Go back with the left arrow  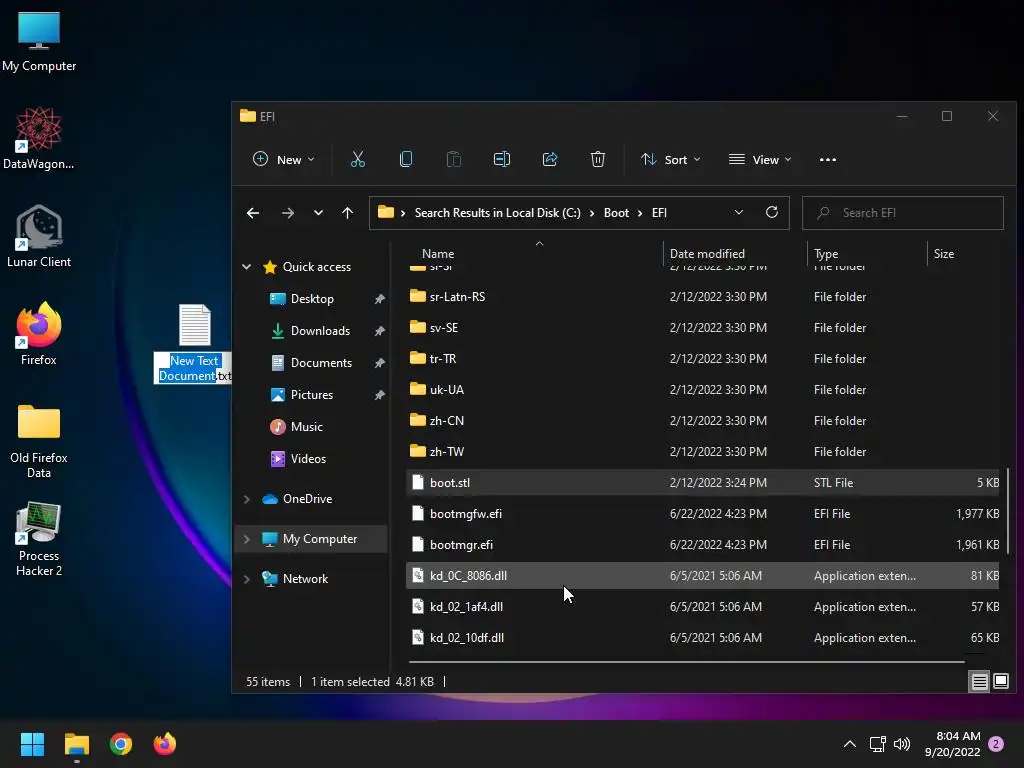click(x=253, y=213)
